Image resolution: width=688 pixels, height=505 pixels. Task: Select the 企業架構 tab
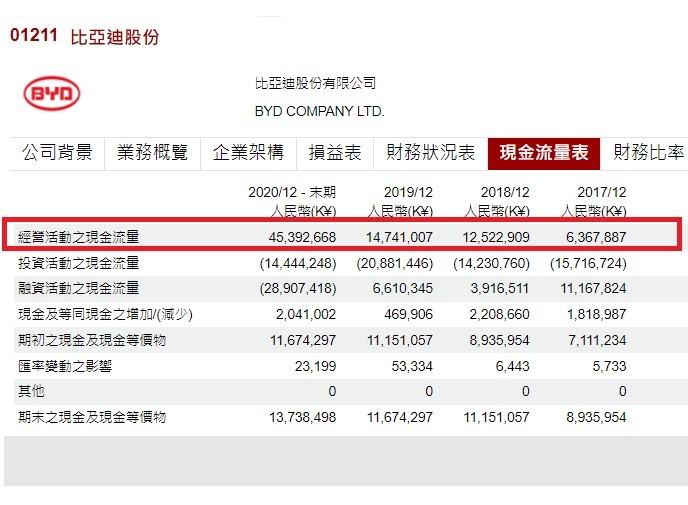248,153
